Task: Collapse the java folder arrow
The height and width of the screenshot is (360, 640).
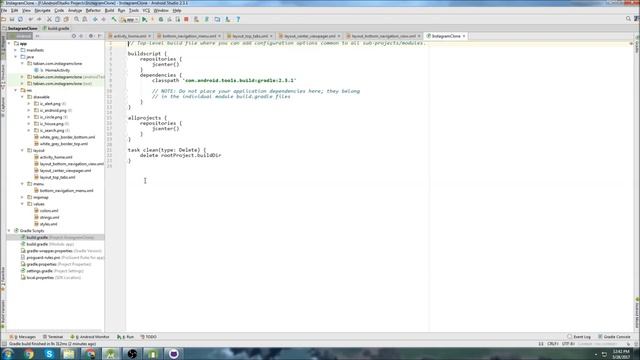Action: (16, 57)
